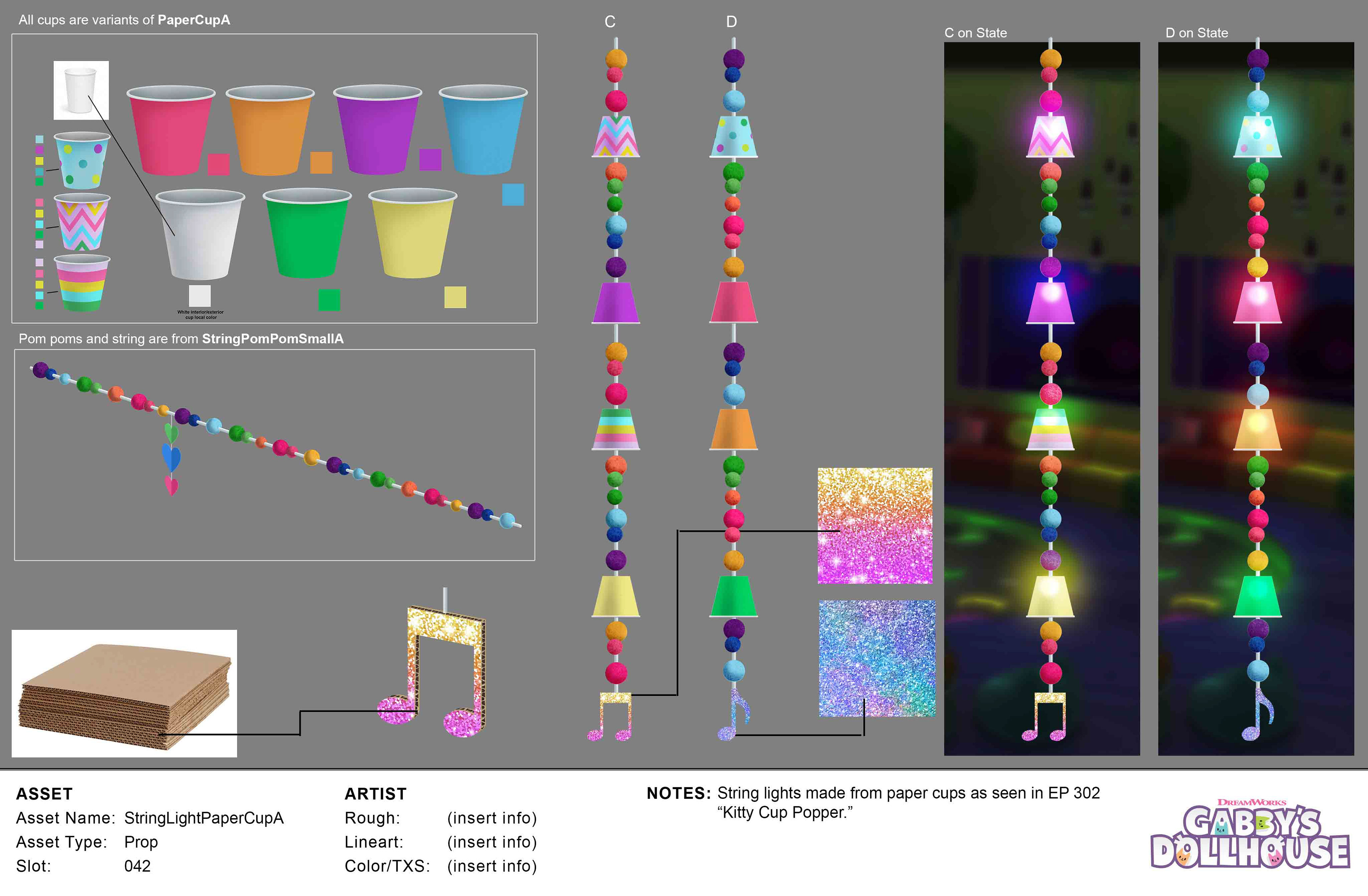1368x896 pixels.
Task: Click the orange color swatch beside orange cup
Action: point(321,163)
